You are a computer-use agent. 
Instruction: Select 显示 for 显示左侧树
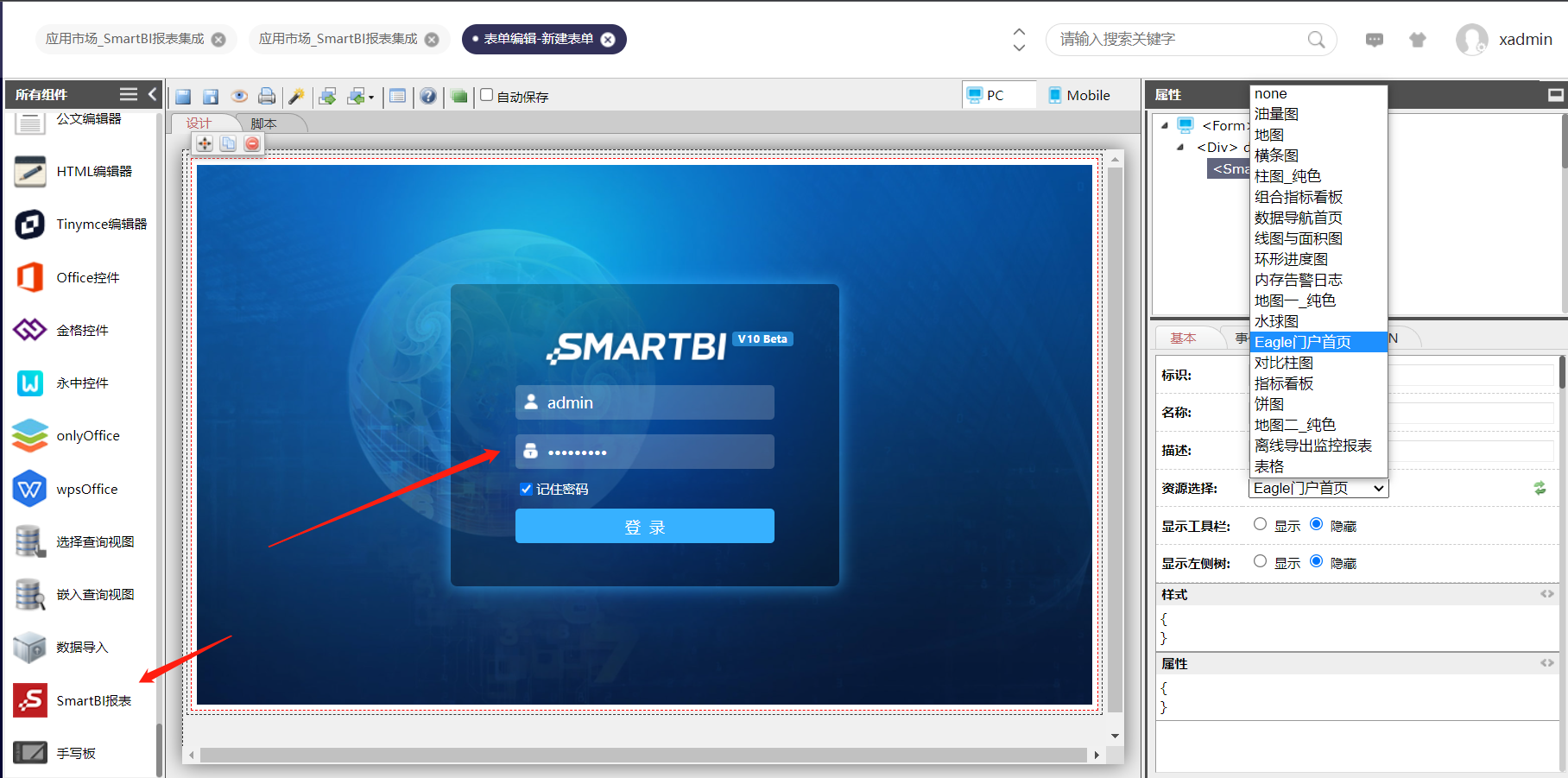coord(1261,561)
